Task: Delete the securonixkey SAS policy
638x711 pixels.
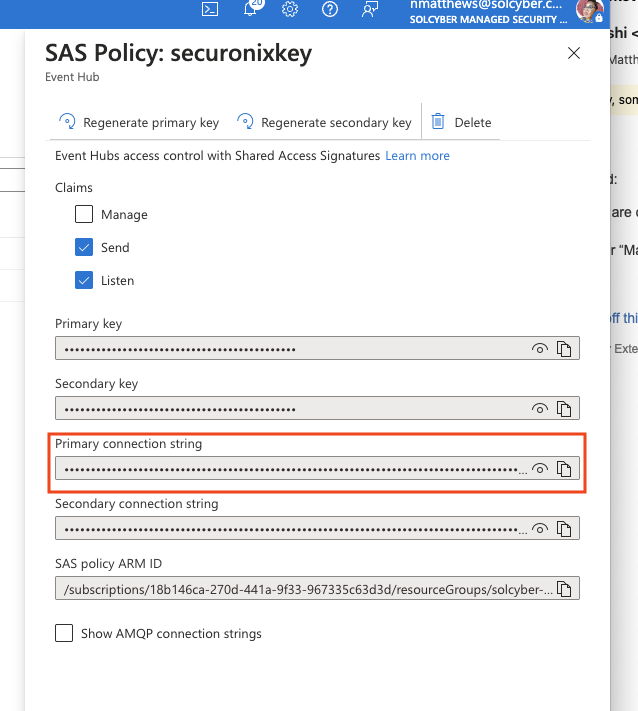Action: [461, 123]
